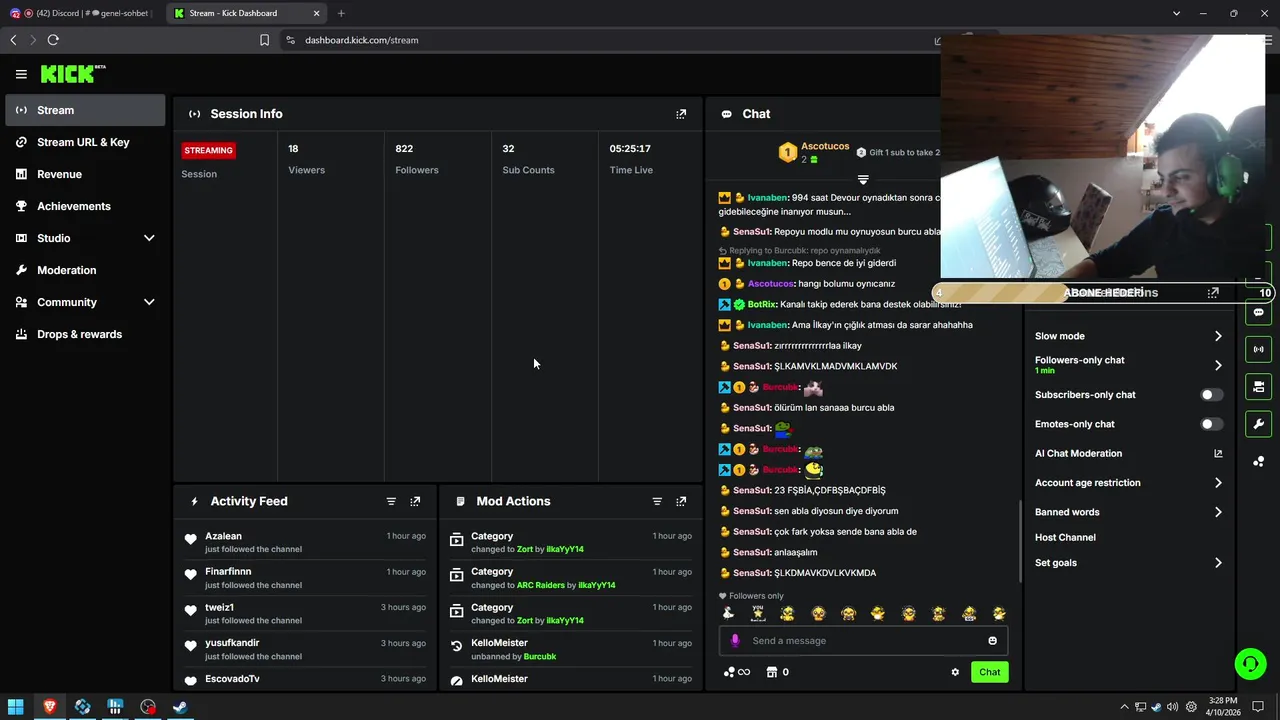Open Set goals options
1280x720 pixels.
click(1128, 563)
